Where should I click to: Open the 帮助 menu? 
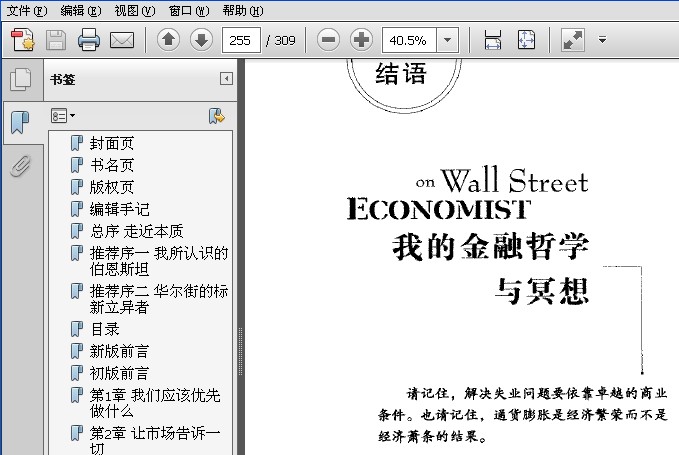tap(243, 10)
